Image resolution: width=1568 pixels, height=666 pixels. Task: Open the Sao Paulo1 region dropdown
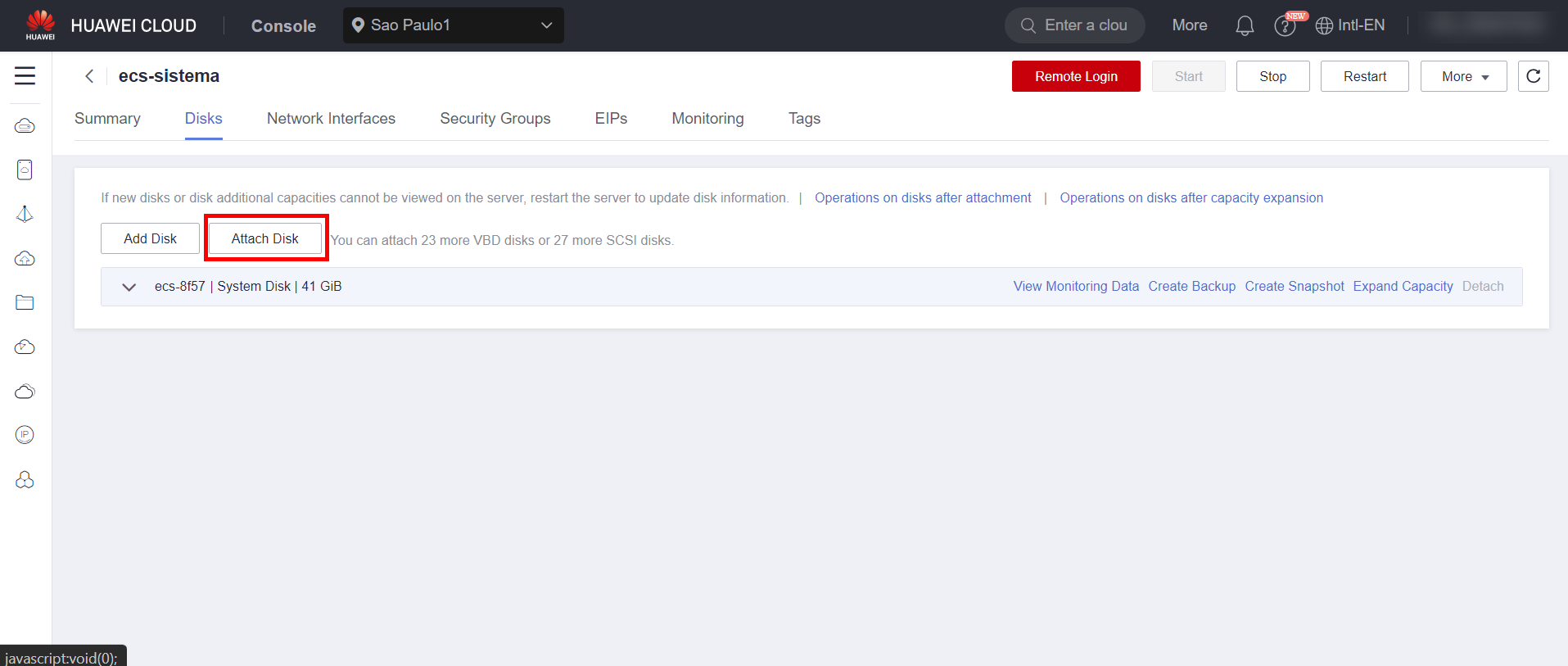click(453, 25)
